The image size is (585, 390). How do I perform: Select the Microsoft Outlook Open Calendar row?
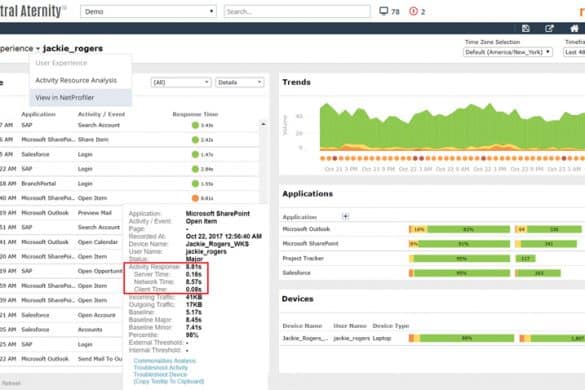coord(61,242)
